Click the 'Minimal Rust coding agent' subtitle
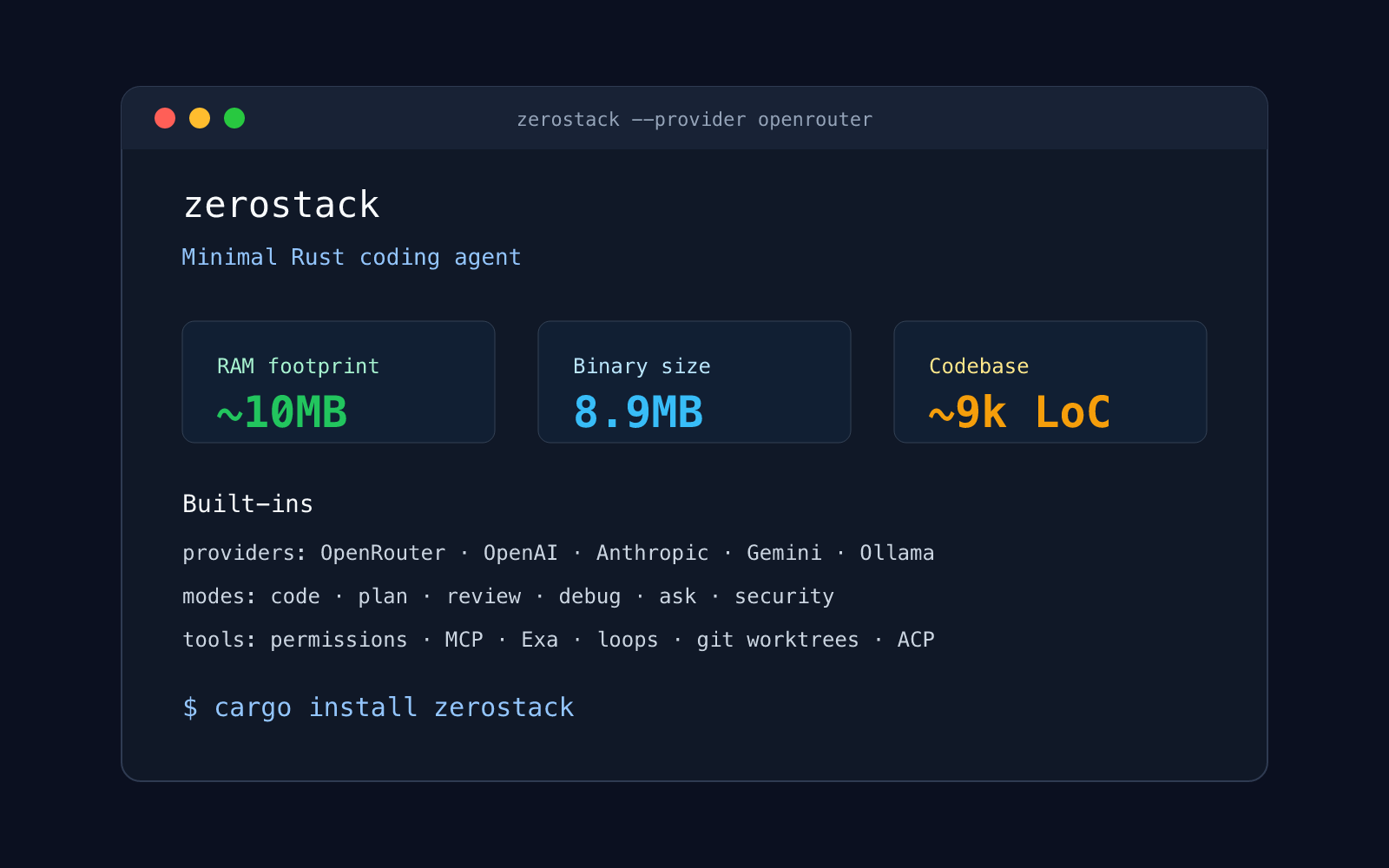Screen dimensions: 1389x868 click(352, 258)
